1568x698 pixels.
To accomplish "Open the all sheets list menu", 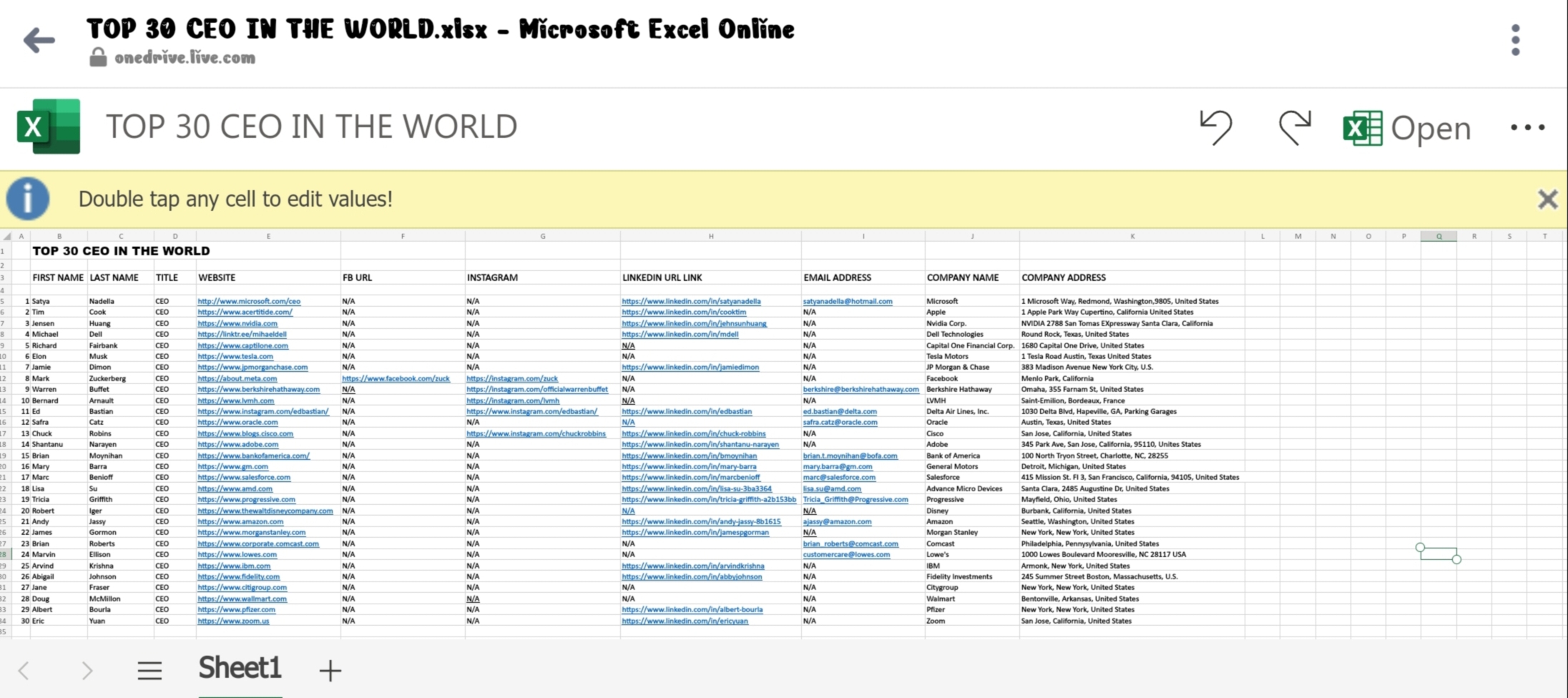I will click(x=150, y=670).
